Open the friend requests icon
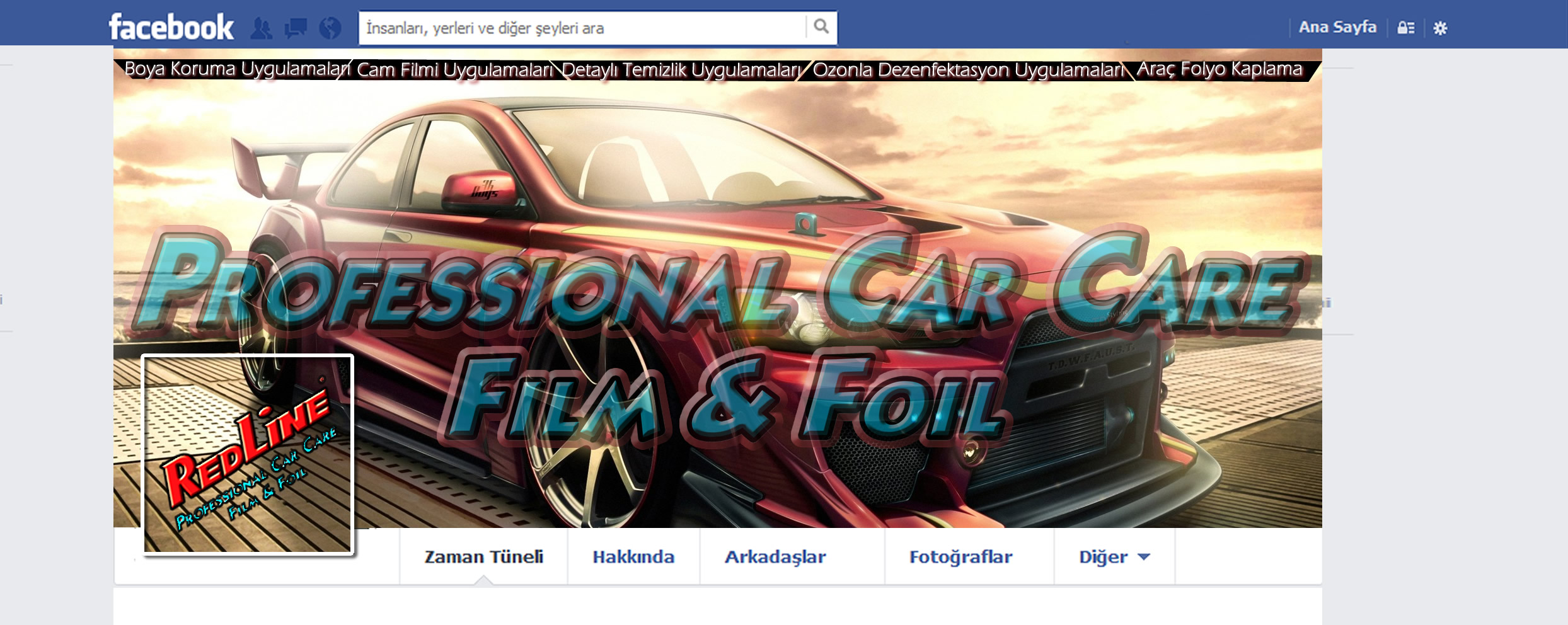1568x625 pixels. [x=262, y=28]
